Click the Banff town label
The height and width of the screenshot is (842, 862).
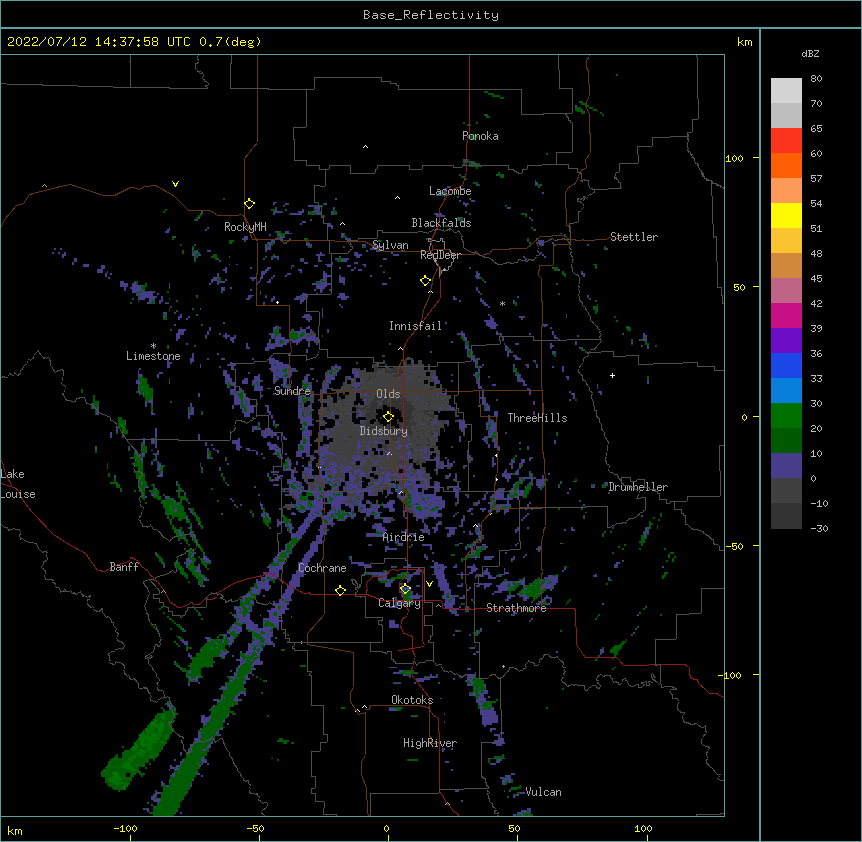(124, 567)
